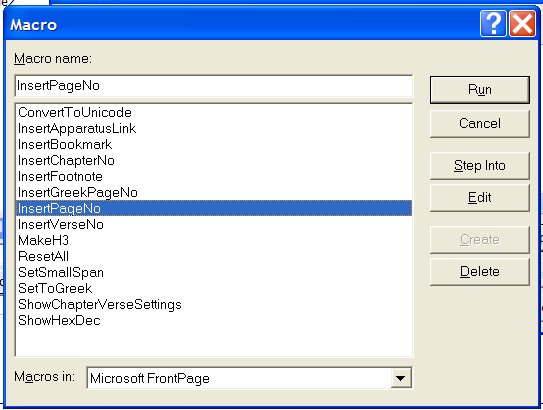Click the Step Into button
Screen dimensions: 543x410
[480, 166]
